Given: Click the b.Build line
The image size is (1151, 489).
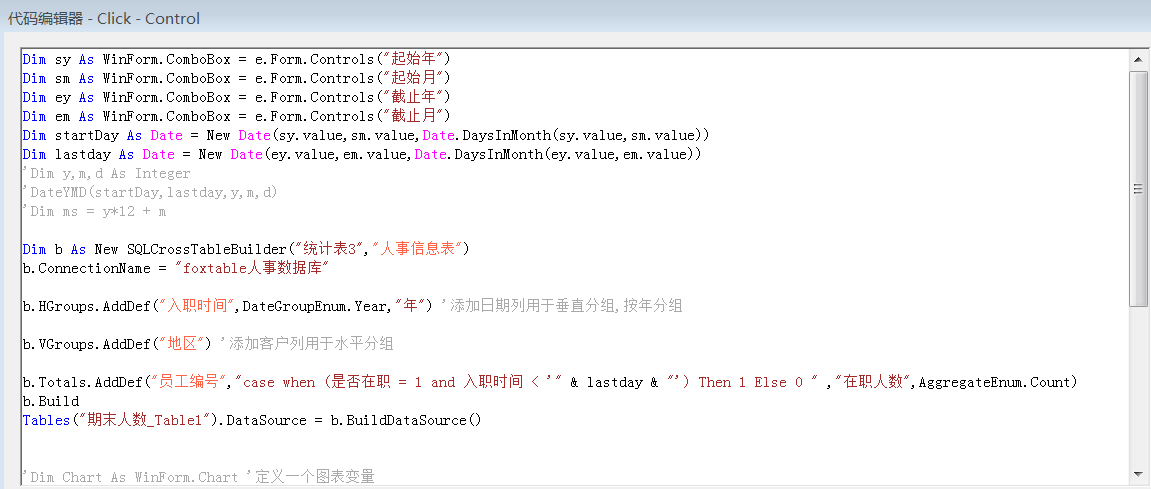Looking at the screenshot, I should (51, 402).
